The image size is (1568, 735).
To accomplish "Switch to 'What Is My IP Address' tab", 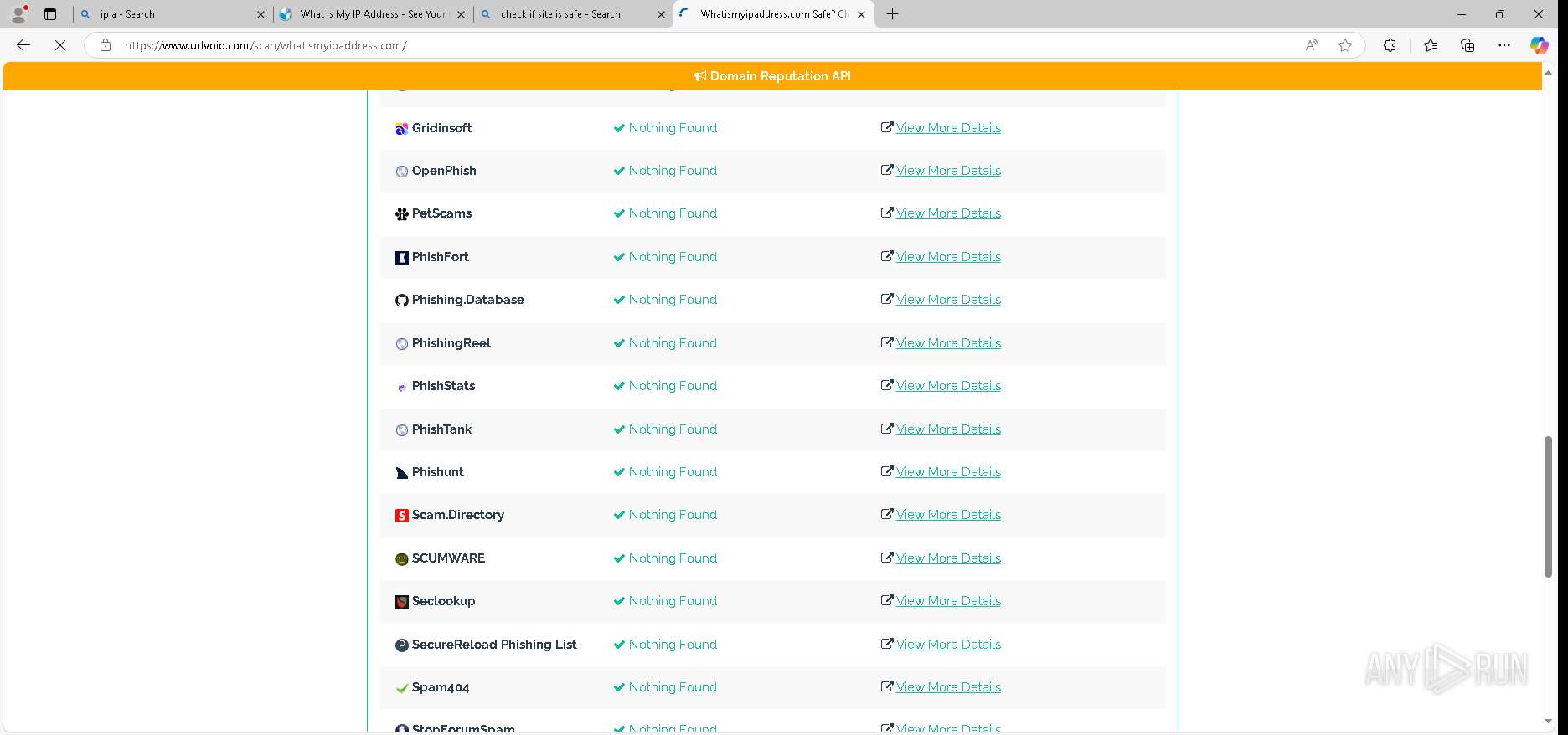I will click(373, 14).
